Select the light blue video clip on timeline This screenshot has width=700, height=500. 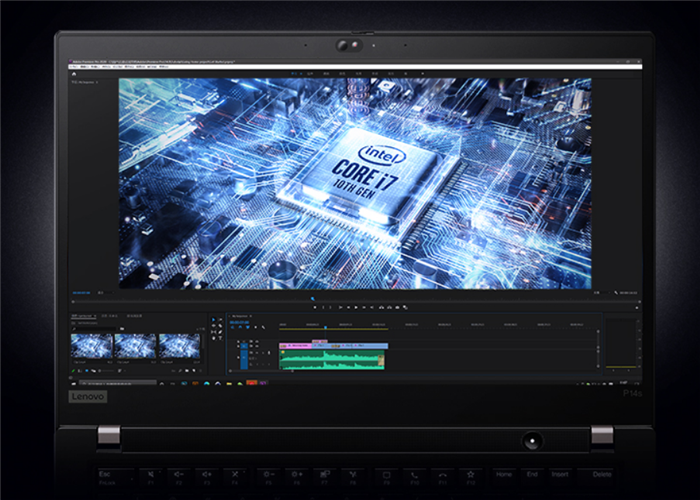(x=350, y=346)
